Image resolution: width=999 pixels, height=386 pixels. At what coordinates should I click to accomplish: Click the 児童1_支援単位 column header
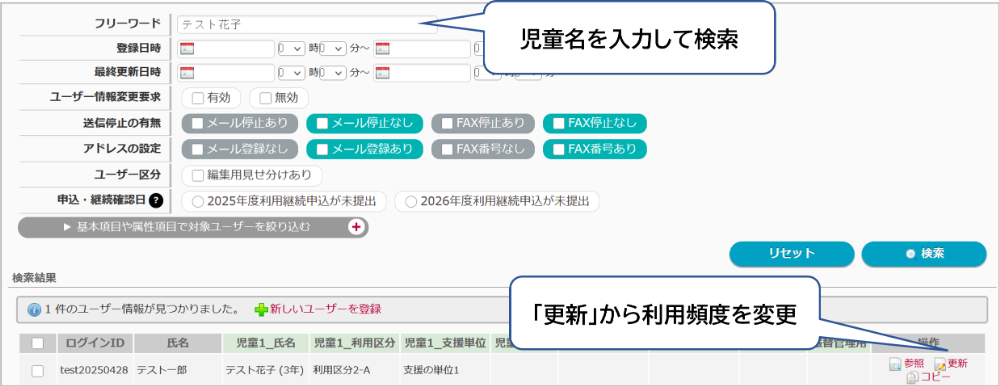(445, 343)
